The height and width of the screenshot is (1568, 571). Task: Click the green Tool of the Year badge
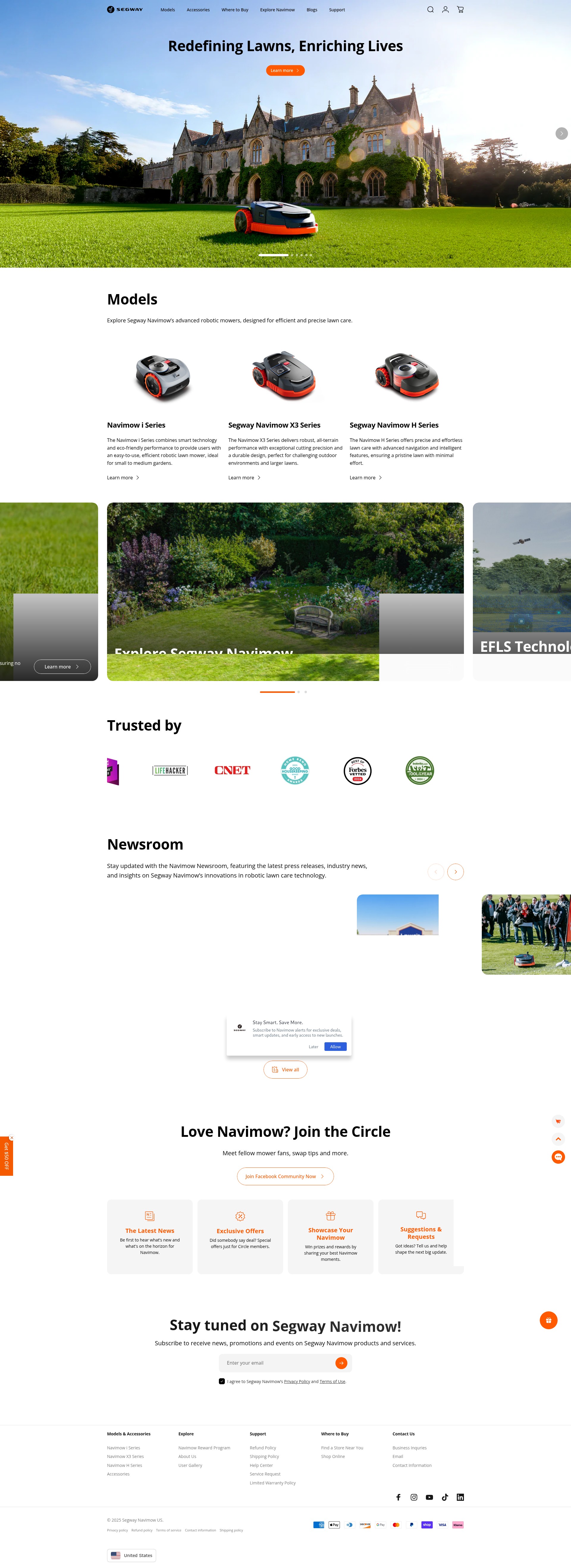pyautogui.click(x=420, y=770)
